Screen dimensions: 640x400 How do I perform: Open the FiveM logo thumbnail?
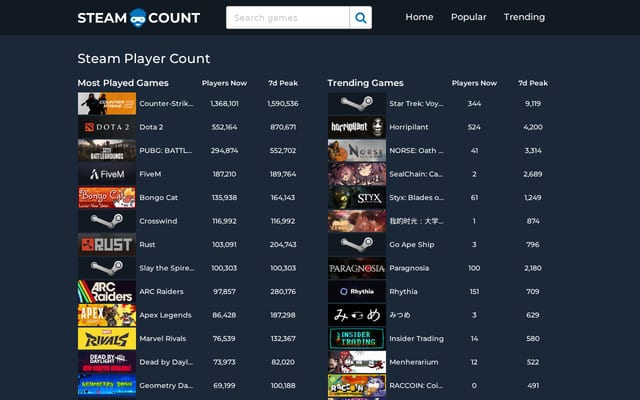pos(107,174)
